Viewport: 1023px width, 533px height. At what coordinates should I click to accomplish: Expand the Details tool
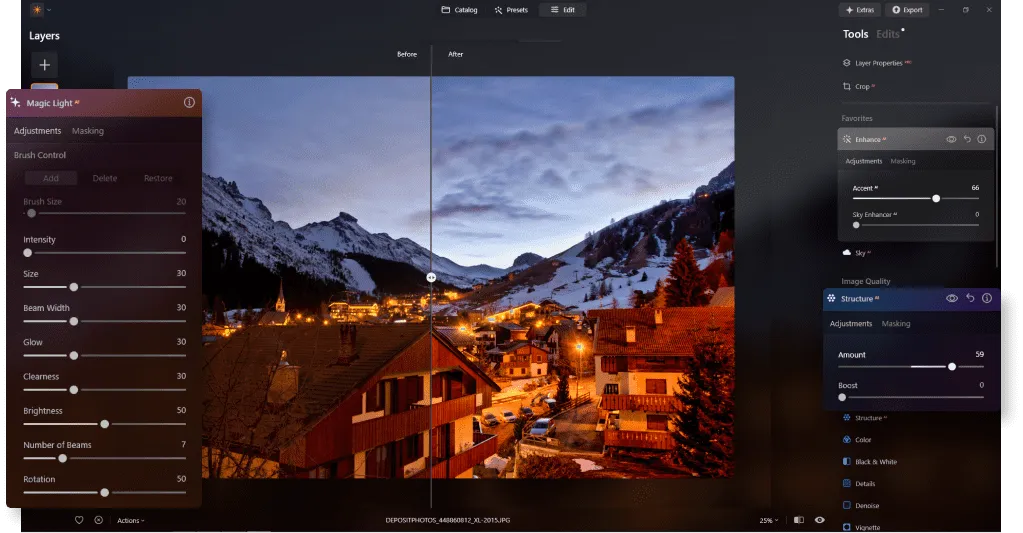859,483
